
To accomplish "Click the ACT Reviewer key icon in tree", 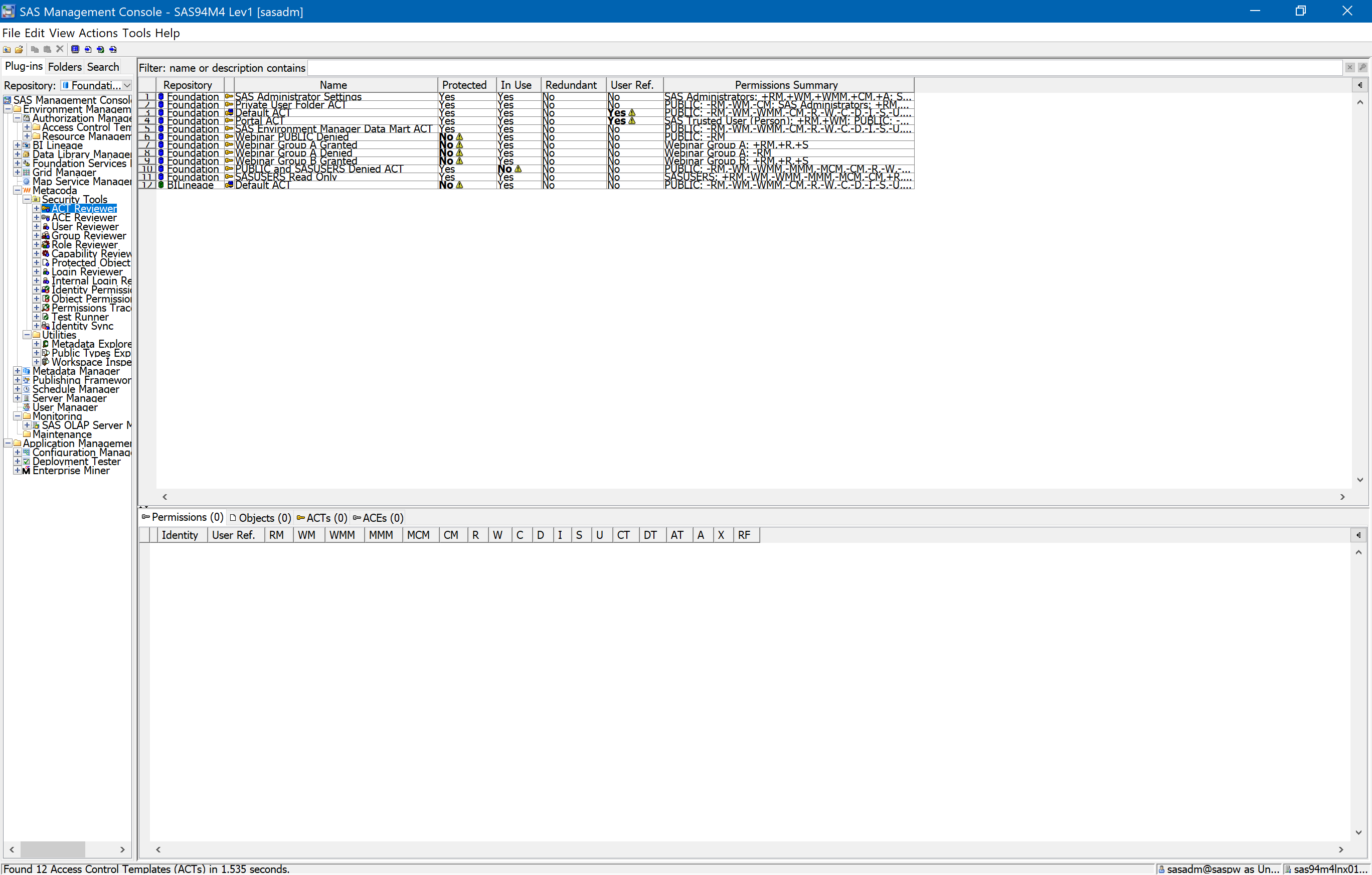I will tap(46, 209).
